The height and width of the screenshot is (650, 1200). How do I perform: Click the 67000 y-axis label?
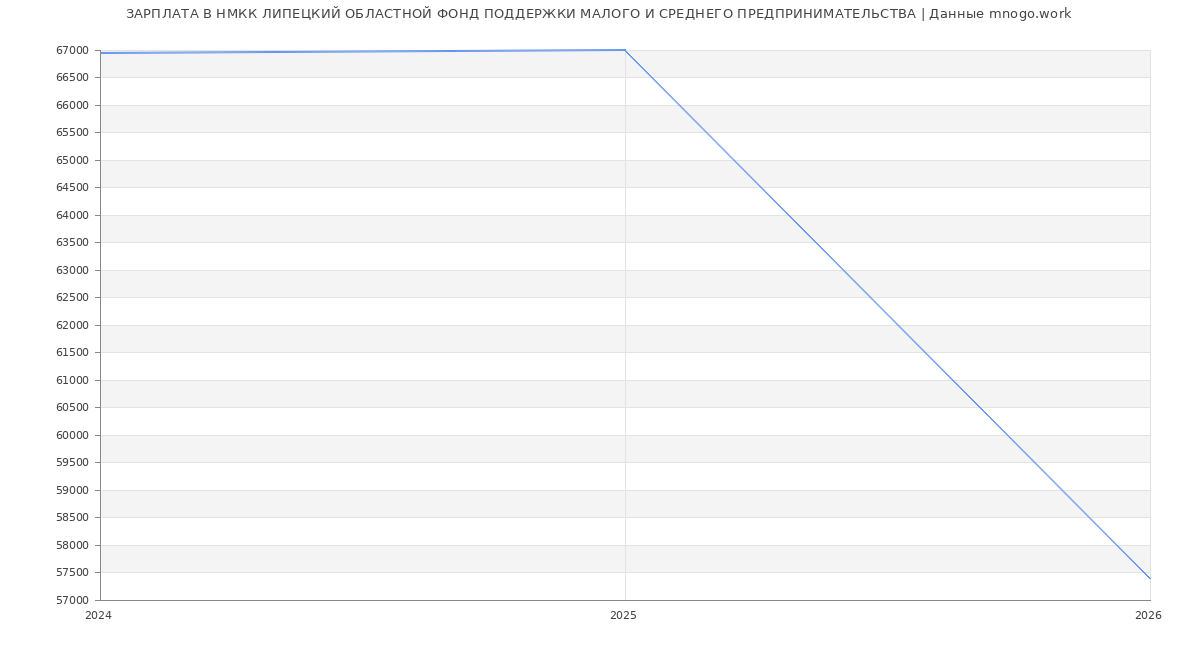coord(73,50)
